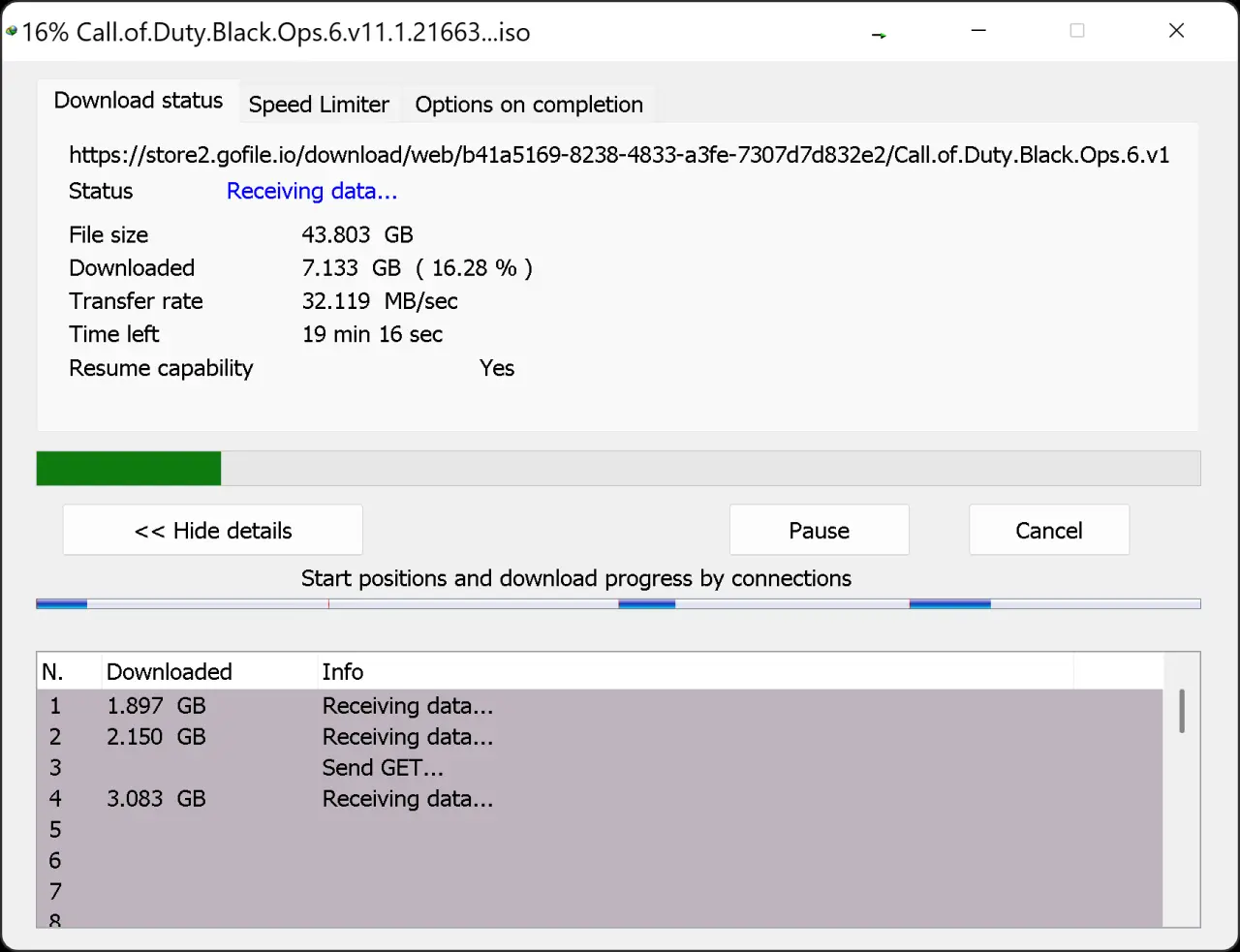Click the IDM icon in the title bar
This screenshot has height=952, width=1240.
coord(12,31)
